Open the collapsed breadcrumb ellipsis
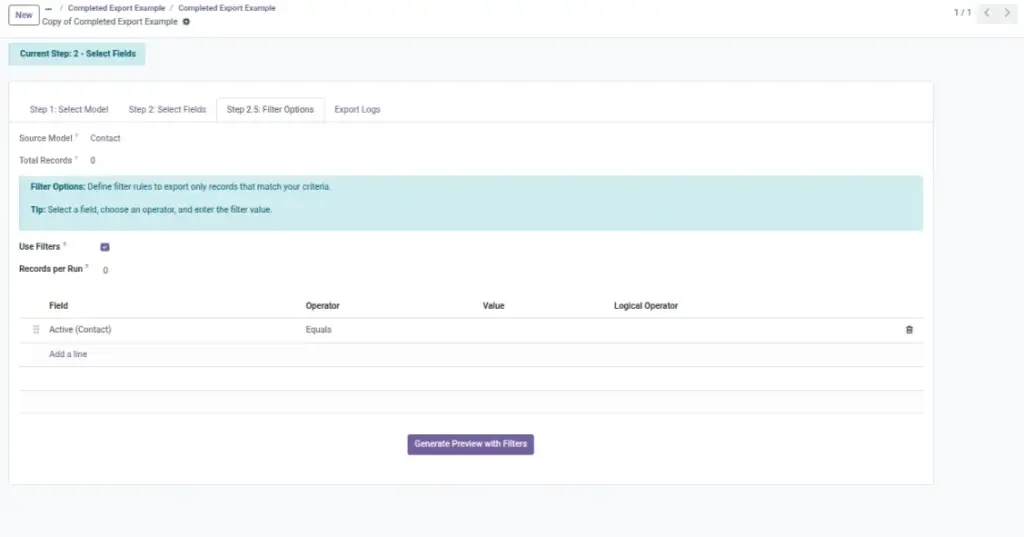The height and width of the screenshot is (537, 1024). (x=48, y=8)
